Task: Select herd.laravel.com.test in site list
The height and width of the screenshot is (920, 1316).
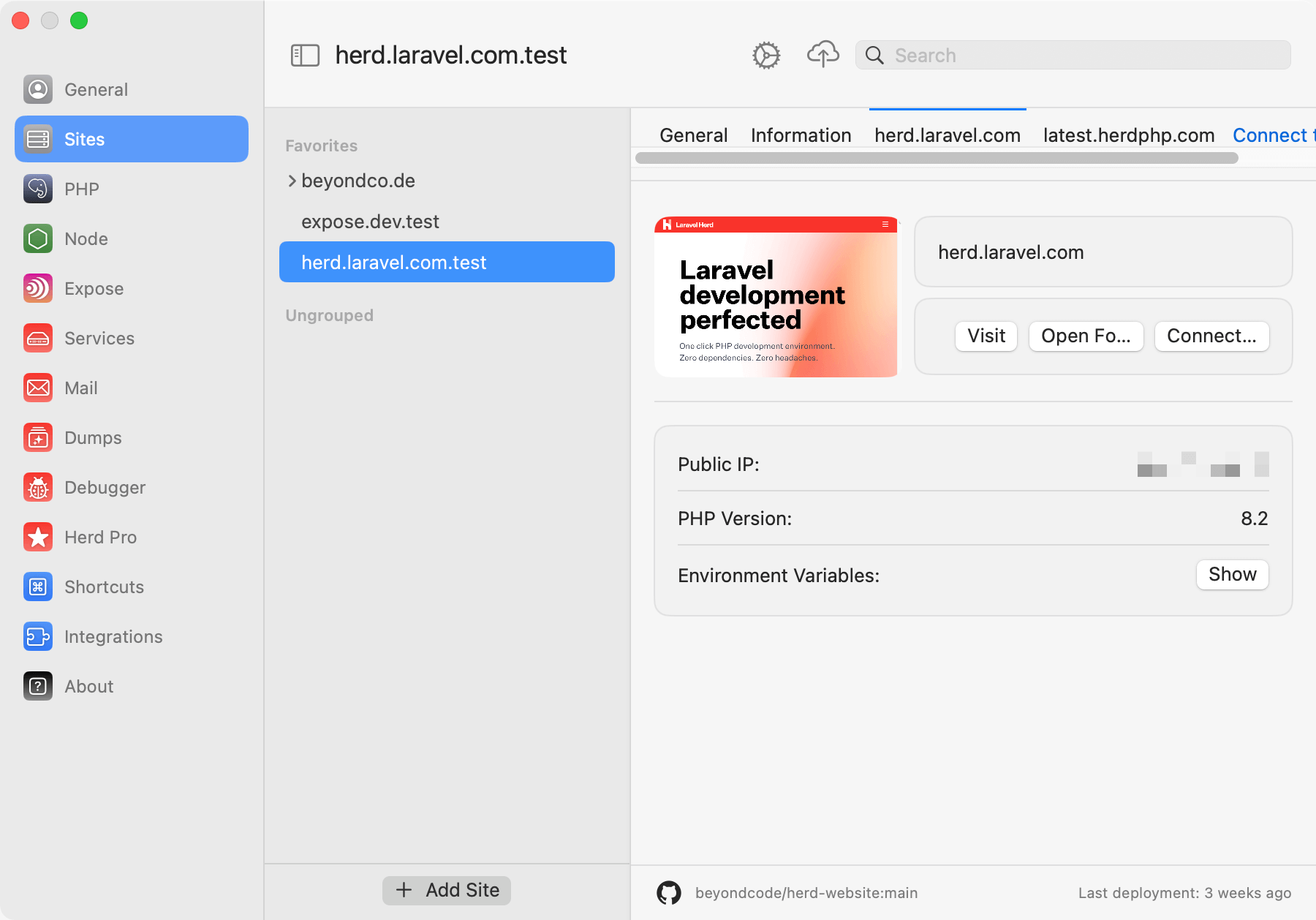Action: pyautogui.click(x=447, y=262)
